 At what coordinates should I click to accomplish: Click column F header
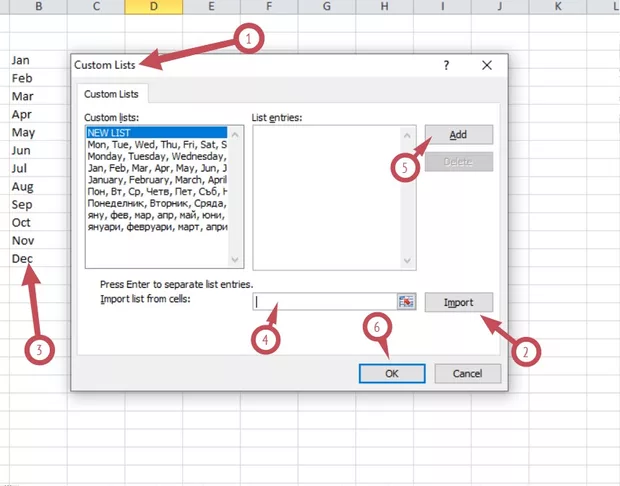click(x=269, y=7)
